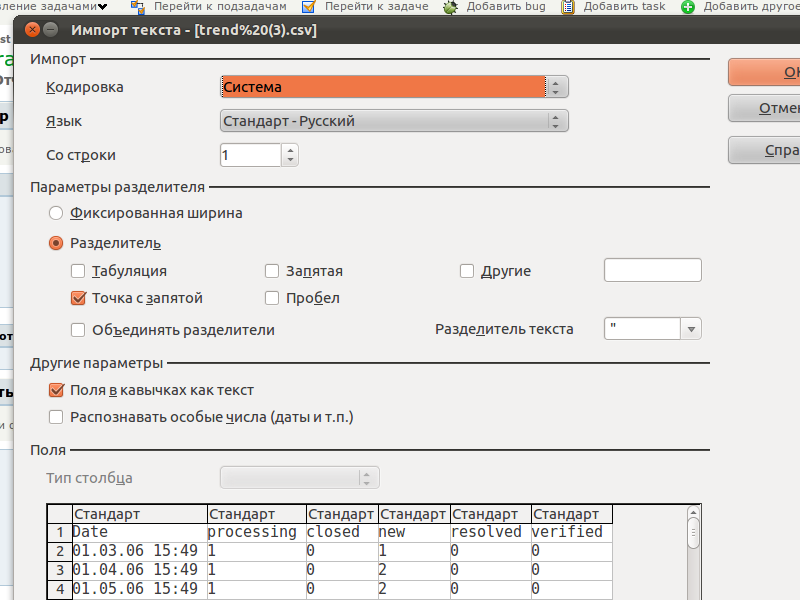Open the Разделитель текста combo box arrow
The width and height of the screenshot is (800, 600).
tap(690, 329)
